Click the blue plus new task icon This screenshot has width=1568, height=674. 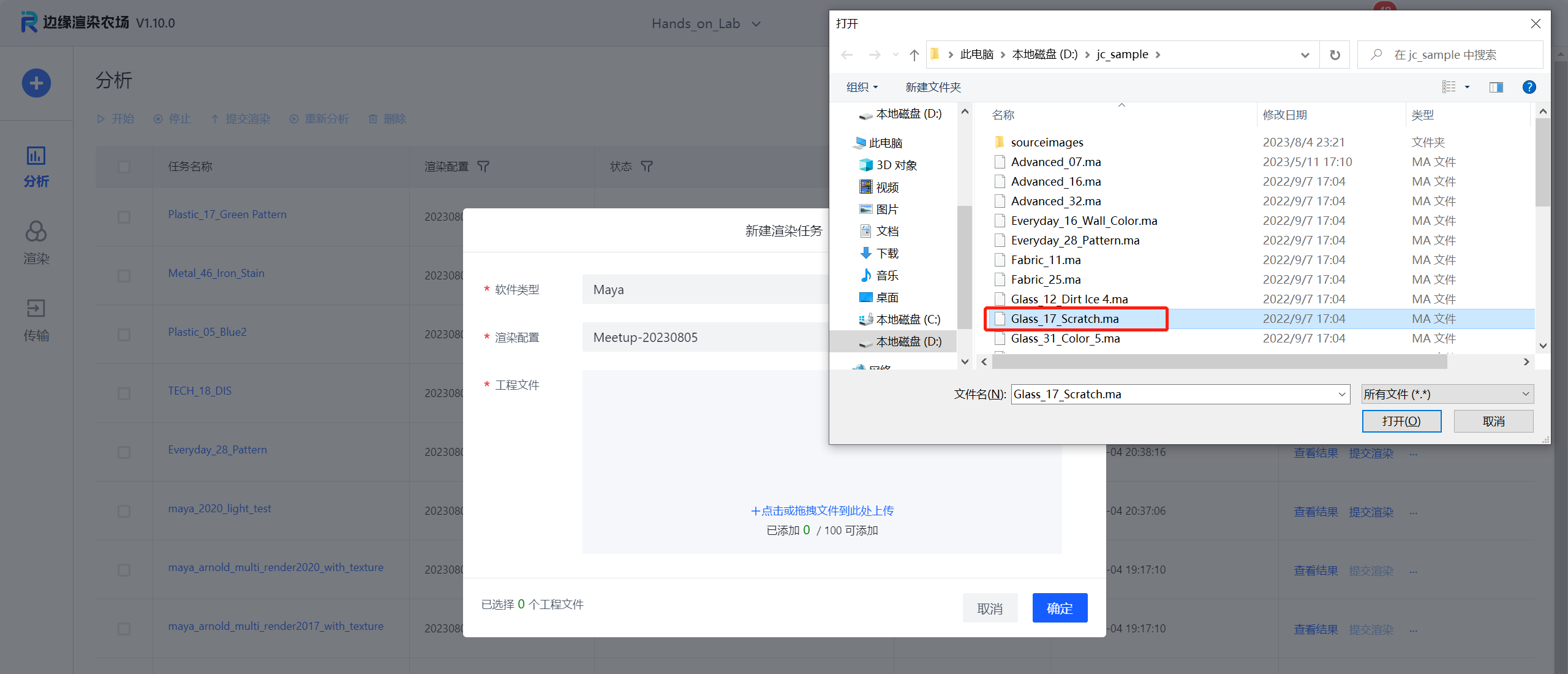36,83
